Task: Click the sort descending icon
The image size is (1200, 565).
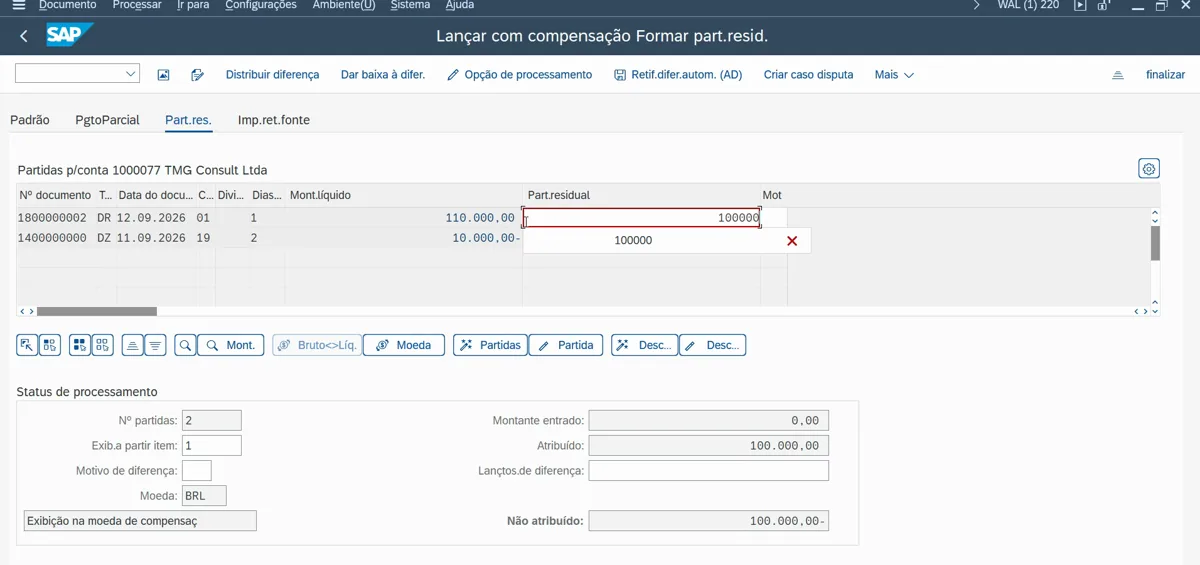Action: coord(154,345)
